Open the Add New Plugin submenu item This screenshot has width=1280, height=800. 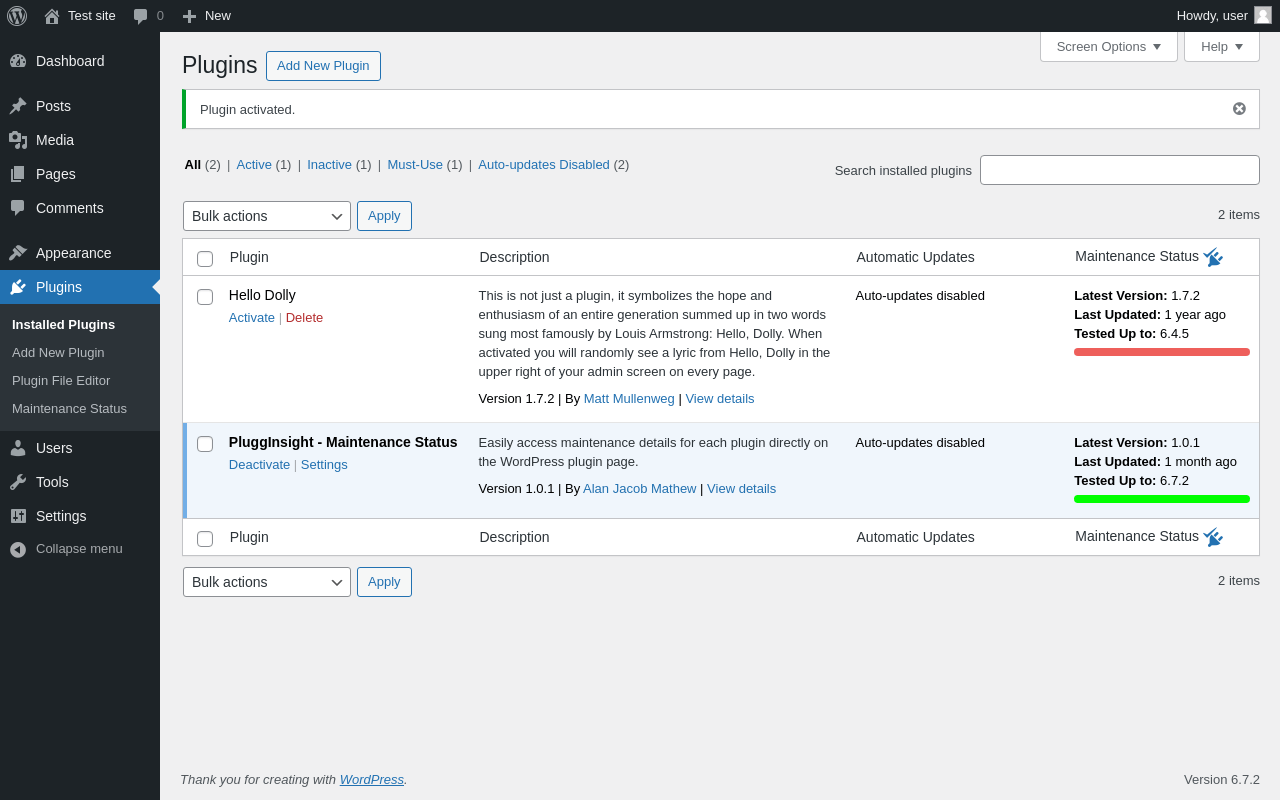pyautogui.click(x=58, y=353)
